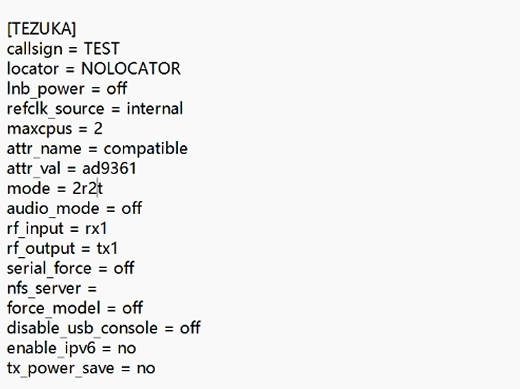
Task: Click the tx_power_save no value
Action: click(x=146, y=369)
